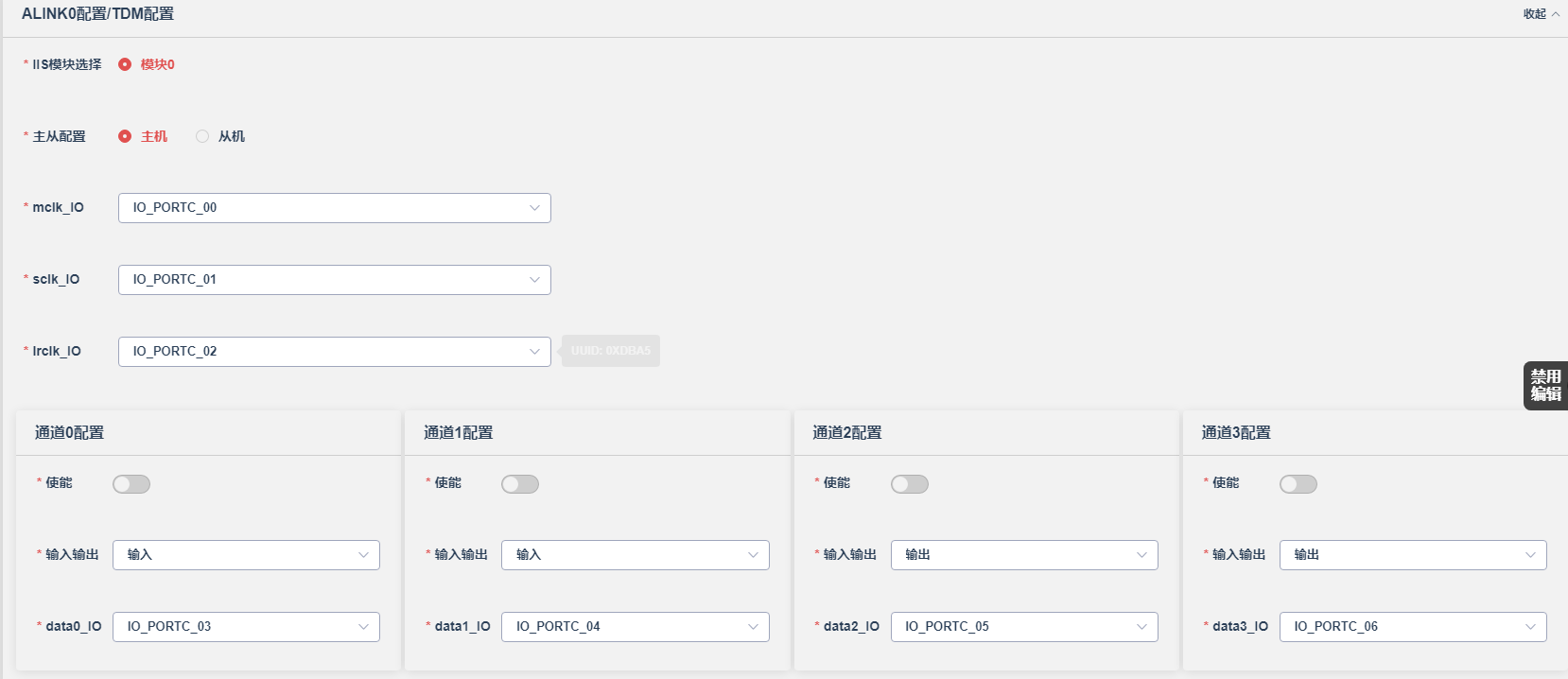Click the 通道0配置 heading
The width and height of the screenshot is (1568, 679).
point(70,433)
